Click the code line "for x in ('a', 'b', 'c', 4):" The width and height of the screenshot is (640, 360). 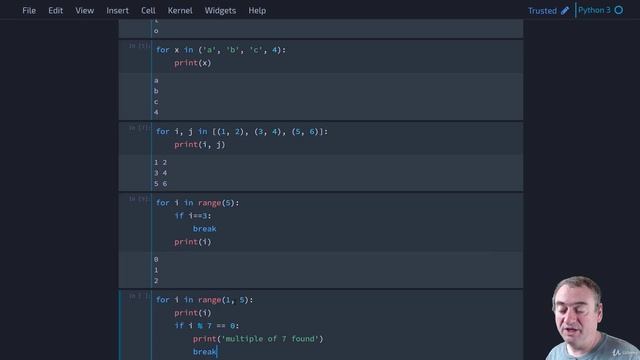pyautogui.click(x=221, y=50)
